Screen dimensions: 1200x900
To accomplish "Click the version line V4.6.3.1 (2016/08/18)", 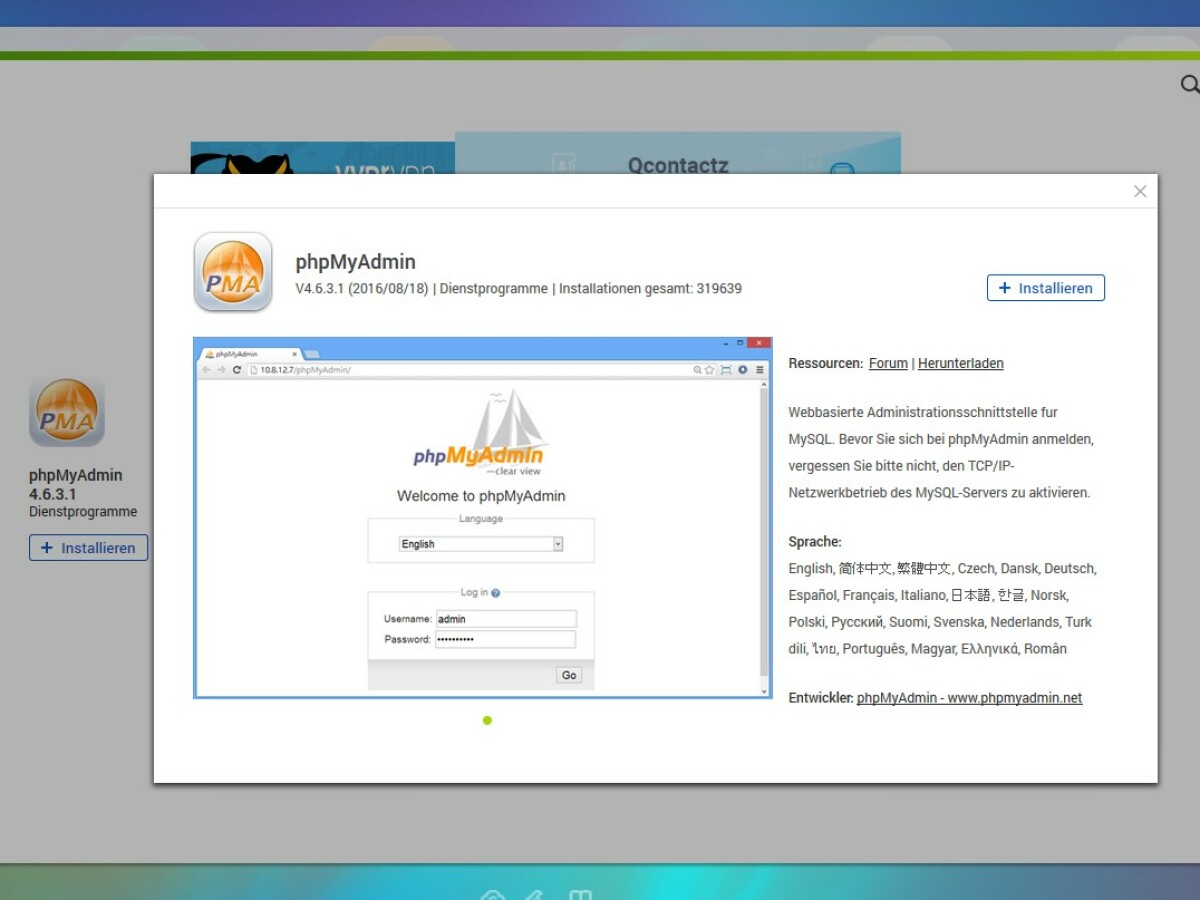I will point(362,288).
